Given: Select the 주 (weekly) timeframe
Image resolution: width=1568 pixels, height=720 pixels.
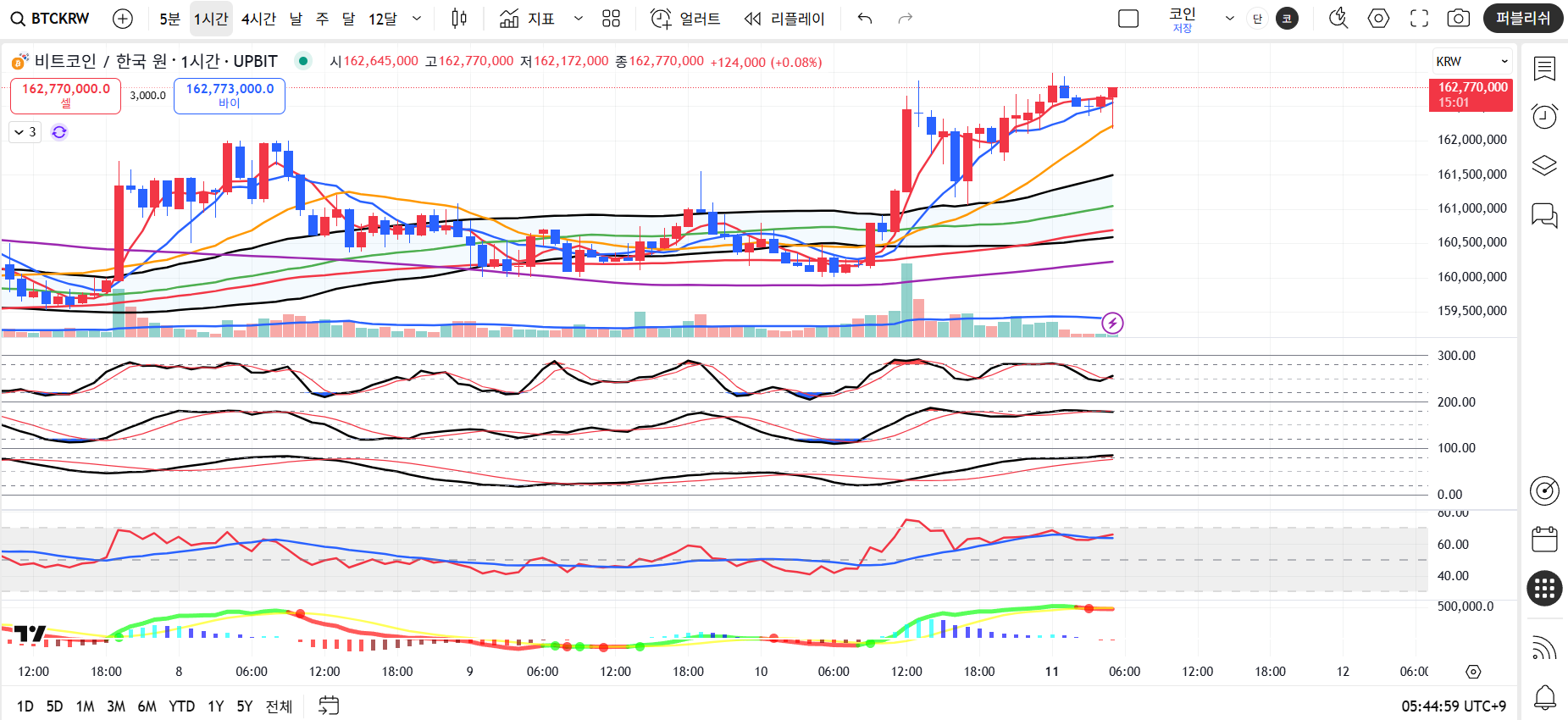Looking at the screenshot, I should [x=322, y=19].
